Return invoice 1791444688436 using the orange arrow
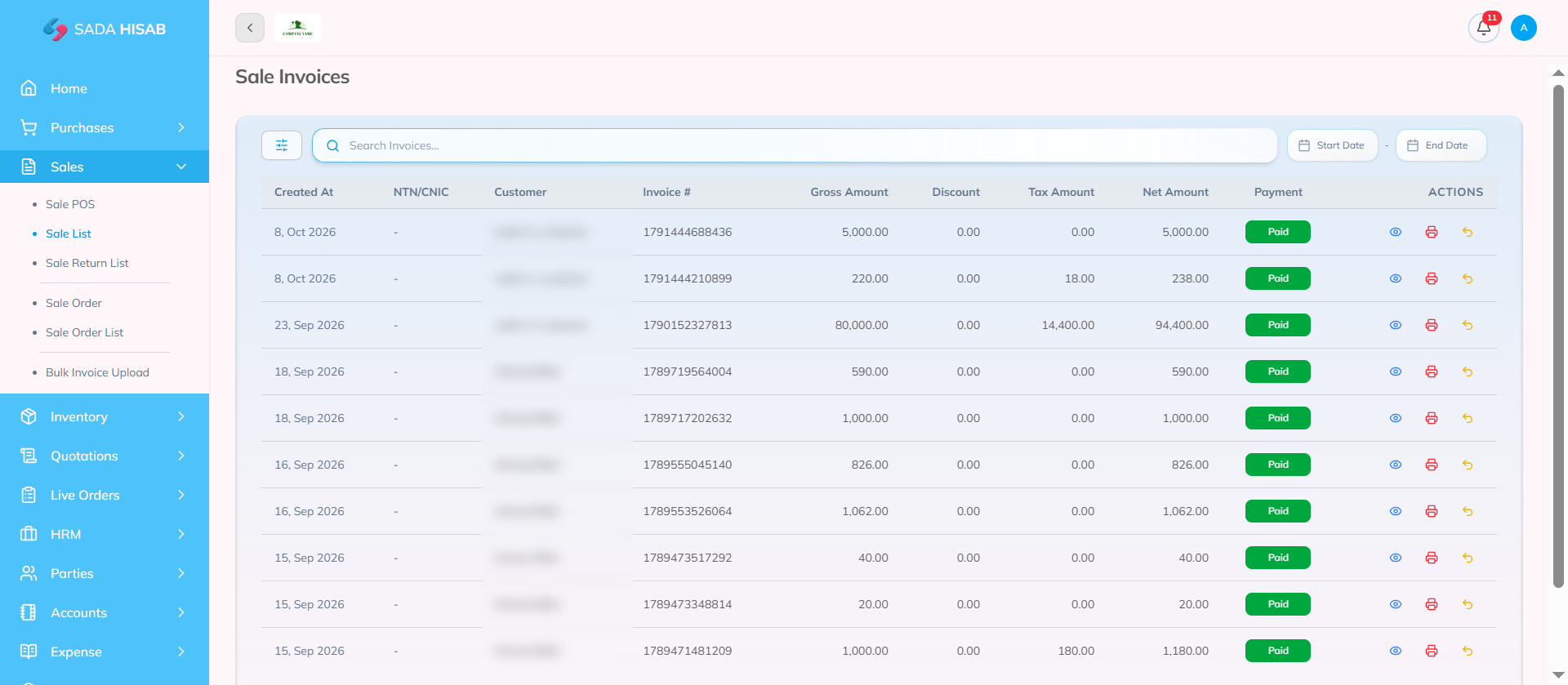This screenshot has width=1568, height=685. [x=1468, y=232]
